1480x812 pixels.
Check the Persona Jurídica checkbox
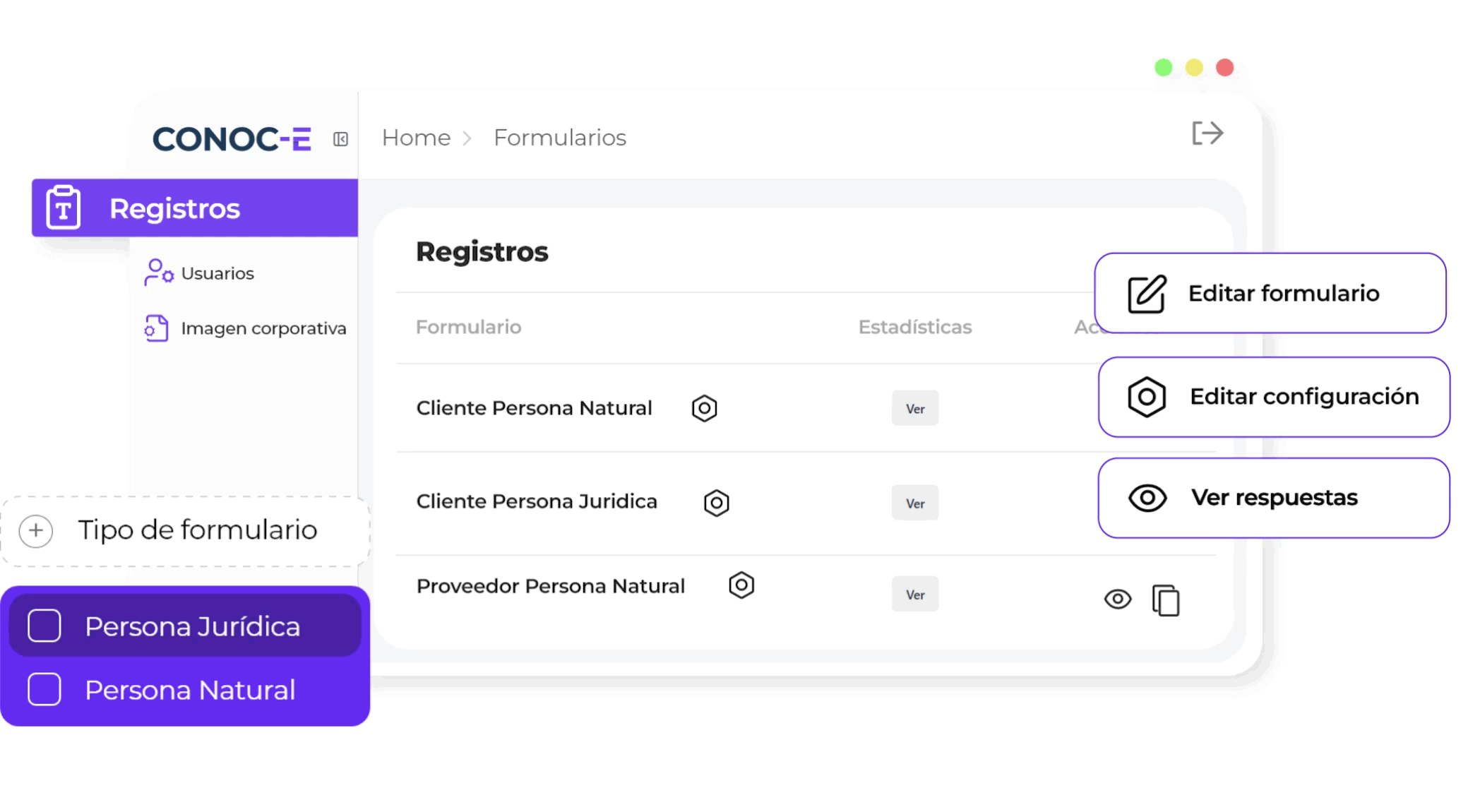(x=44, y=624)
